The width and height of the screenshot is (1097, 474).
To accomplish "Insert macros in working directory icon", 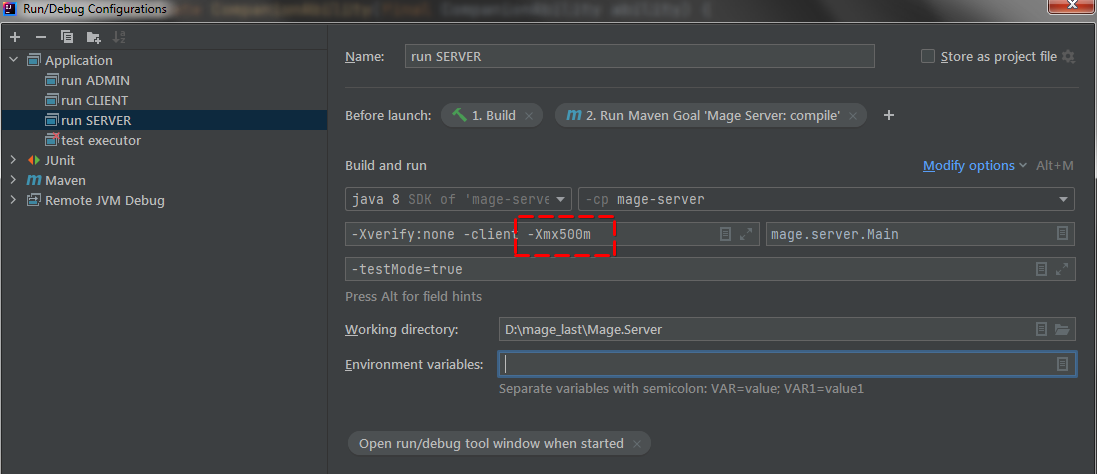I will (1041, 329).
